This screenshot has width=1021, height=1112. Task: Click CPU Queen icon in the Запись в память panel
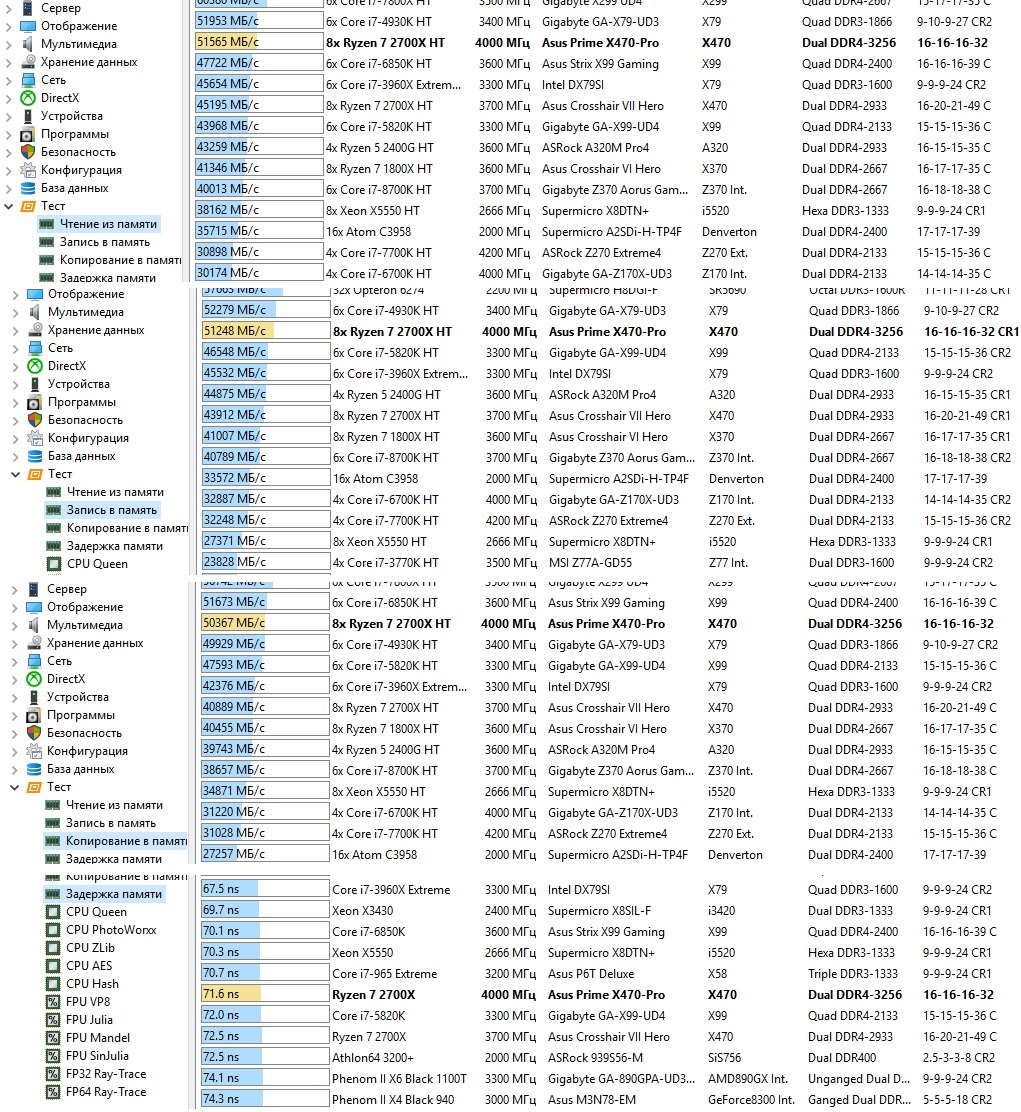[x=54, y=564]
